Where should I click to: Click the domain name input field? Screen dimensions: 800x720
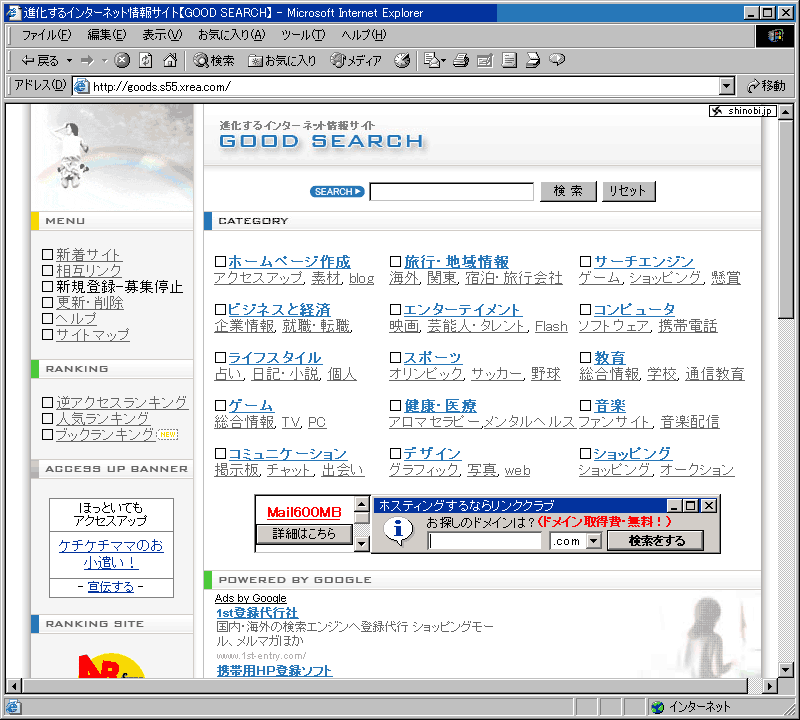[484, 541]
